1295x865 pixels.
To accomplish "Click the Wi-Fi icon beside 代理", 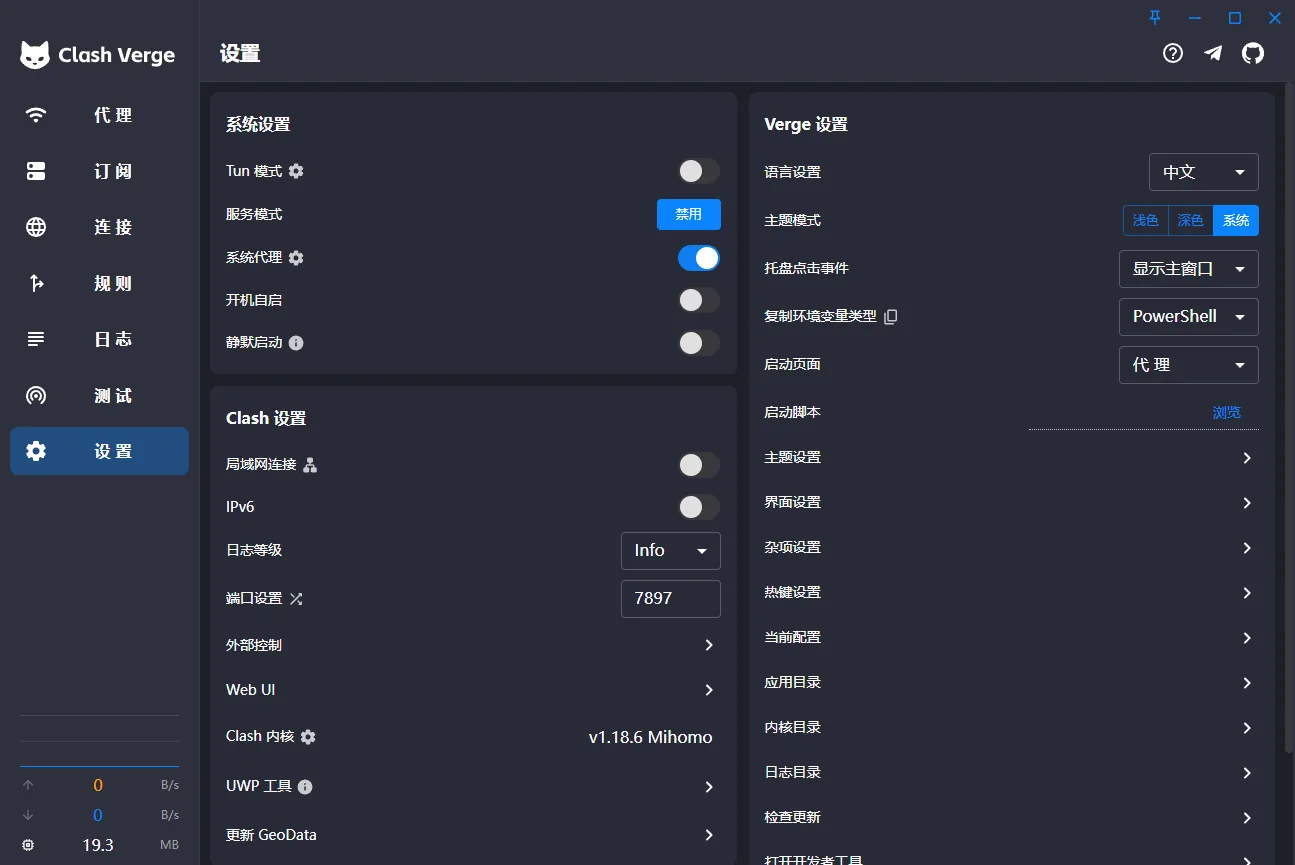I will [x=36, y=115].
